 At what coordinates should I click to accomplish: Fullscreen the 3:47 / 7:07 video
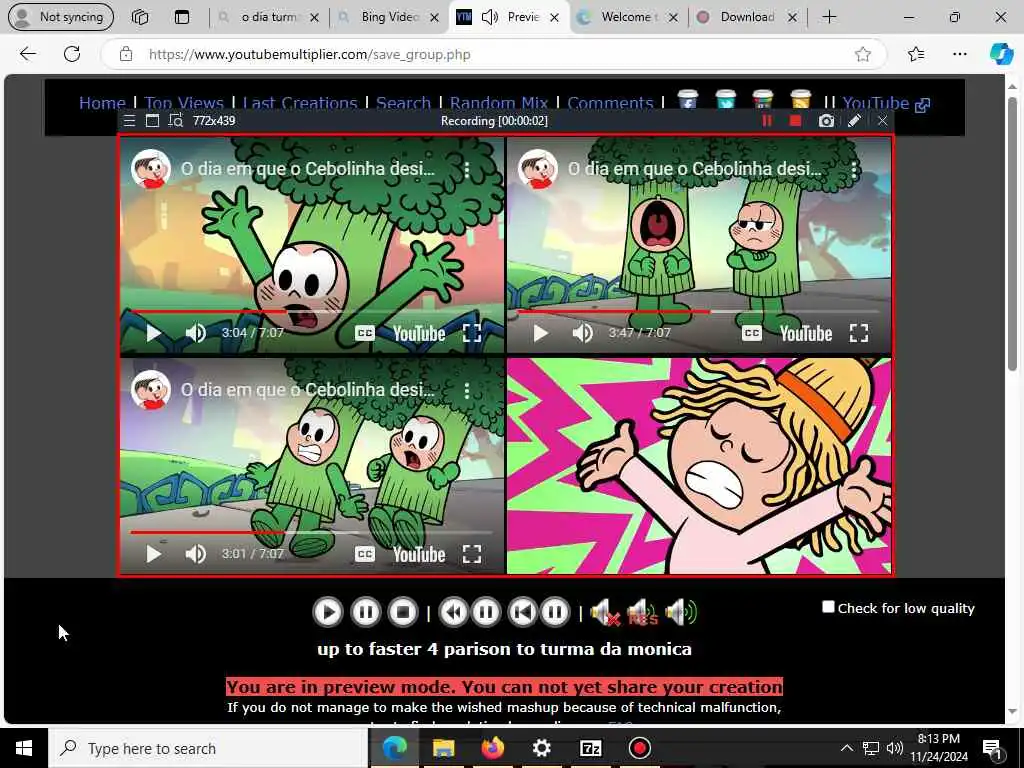[x=859, y=333]
